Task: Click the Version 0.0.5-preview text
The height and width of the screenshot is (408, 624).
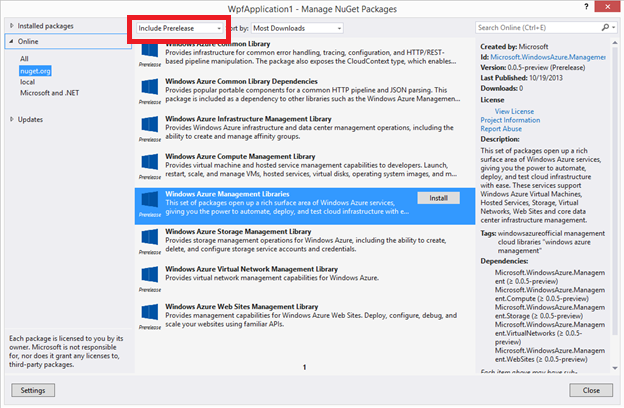Action: pyautogui.click(x=533, y=68)
